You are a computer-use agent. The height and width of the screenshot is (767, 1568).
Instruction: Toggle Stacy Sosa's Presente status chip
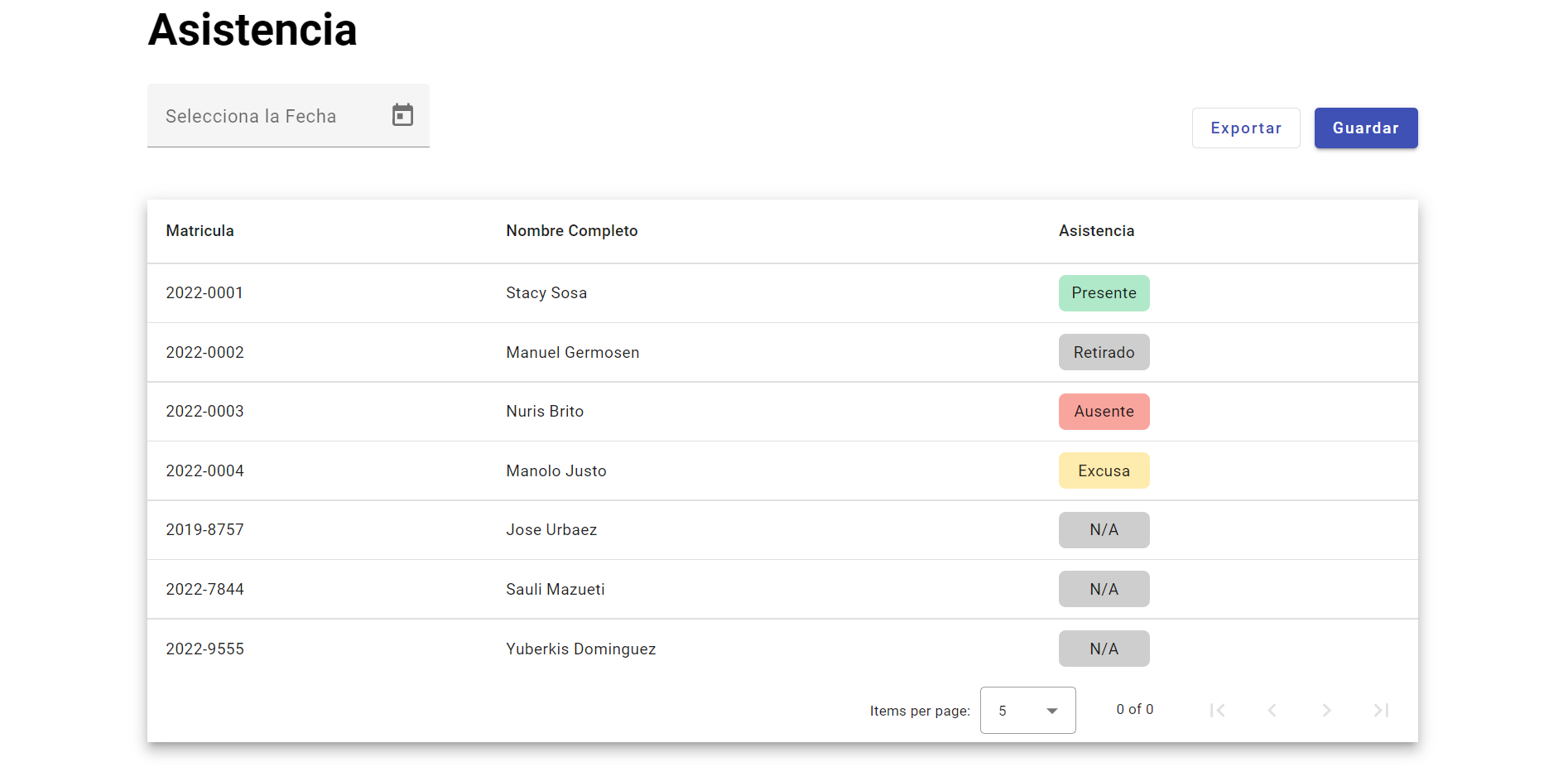pyautogui.click(x=1104, y=292)
